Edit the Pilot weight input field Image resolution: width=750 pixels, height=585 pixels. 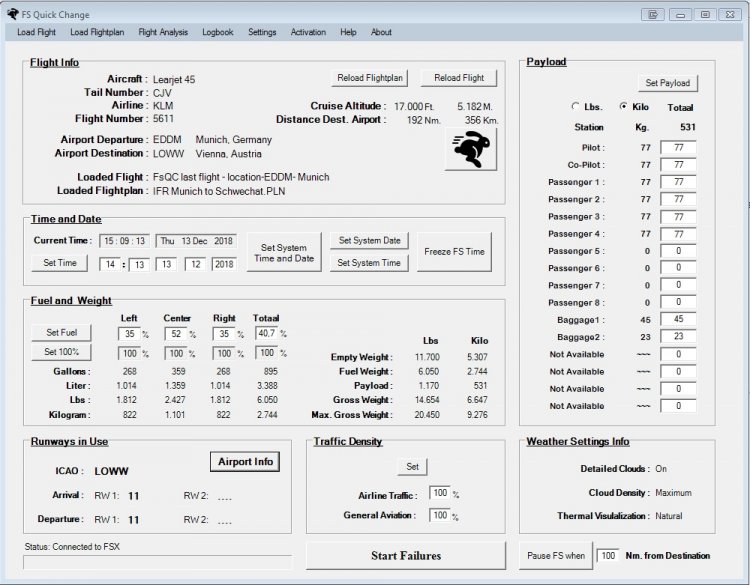(678, 147)
